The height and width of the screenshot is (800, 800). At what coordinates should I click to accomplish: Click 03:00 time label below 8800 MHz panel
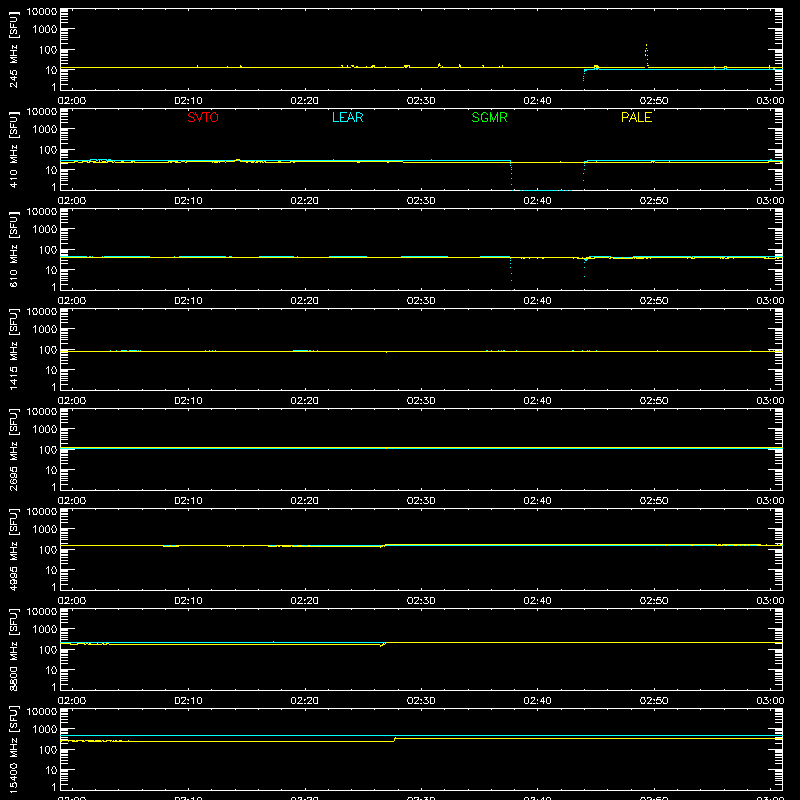[x=770, y=701]
